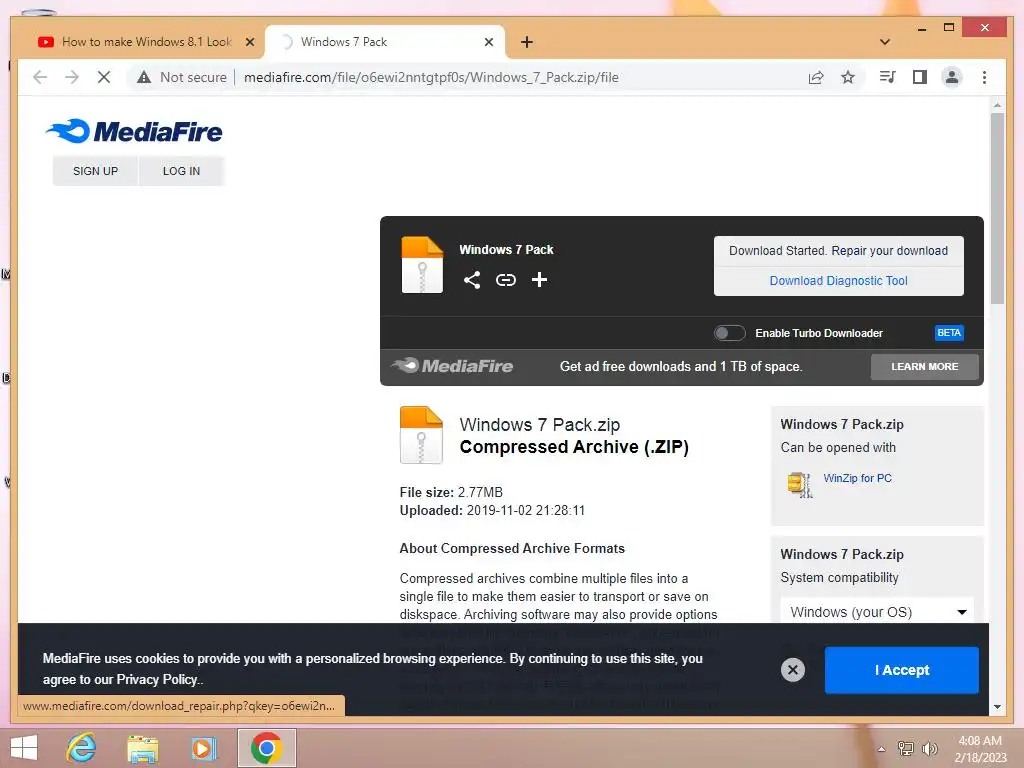Select the Windows 7 Pack tab
This screenshot has width=1024, height=768.
tap(385, 42)
